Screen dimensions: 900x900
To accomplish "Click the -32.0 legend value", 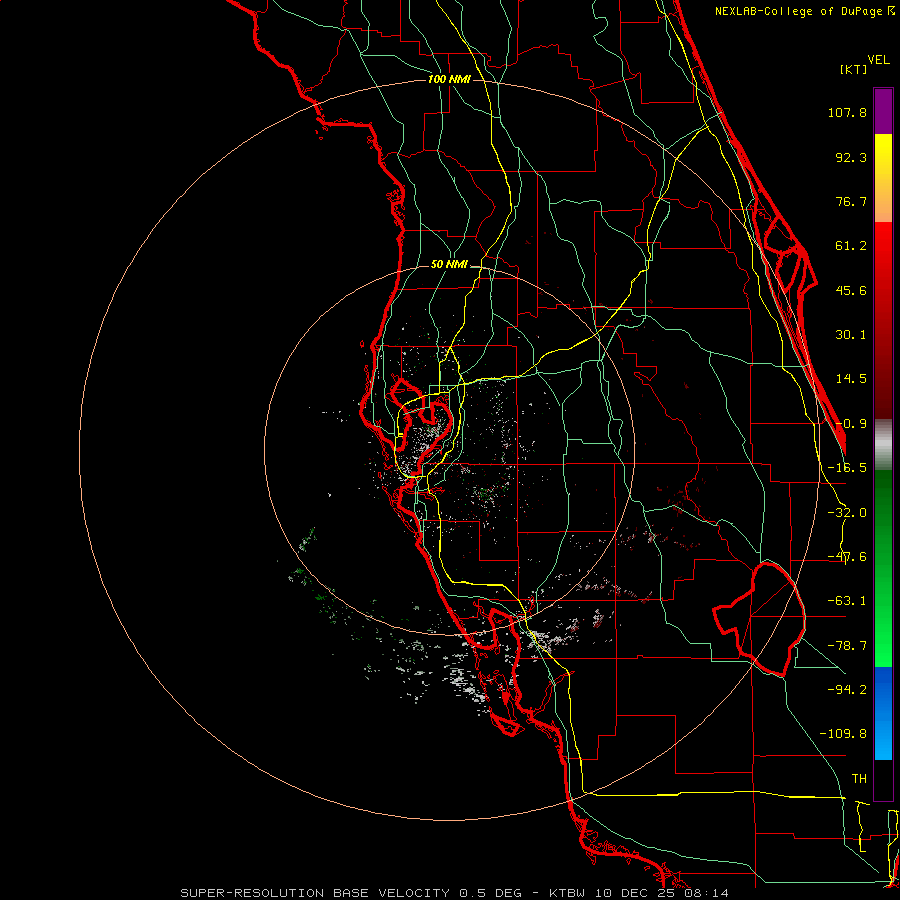I will 847,513.
